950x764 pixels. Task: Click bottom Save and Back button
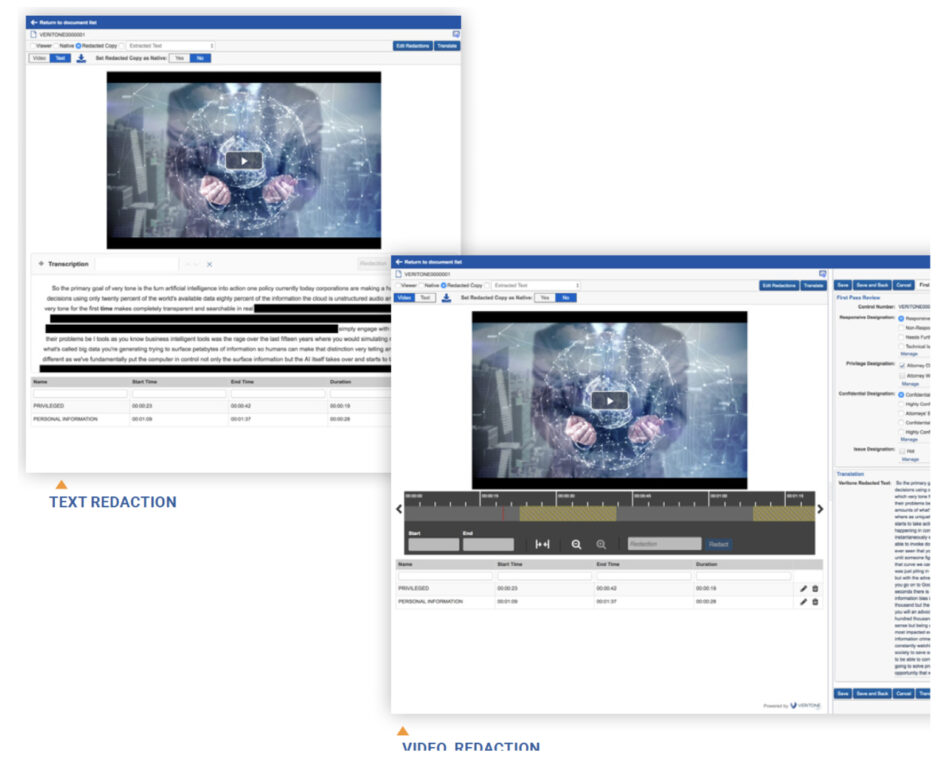click(x=872, y=694)
